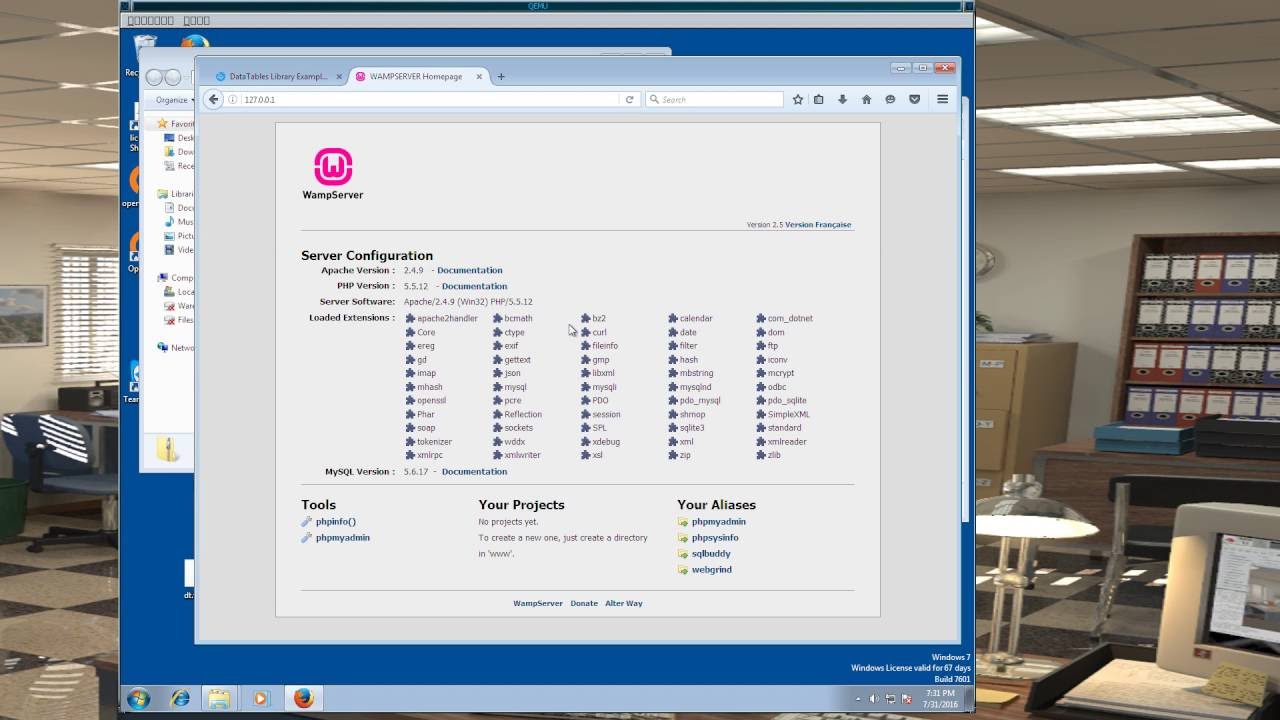Close the DataTables Library Example tab
1280x720 pixels.
click(339, 76)
